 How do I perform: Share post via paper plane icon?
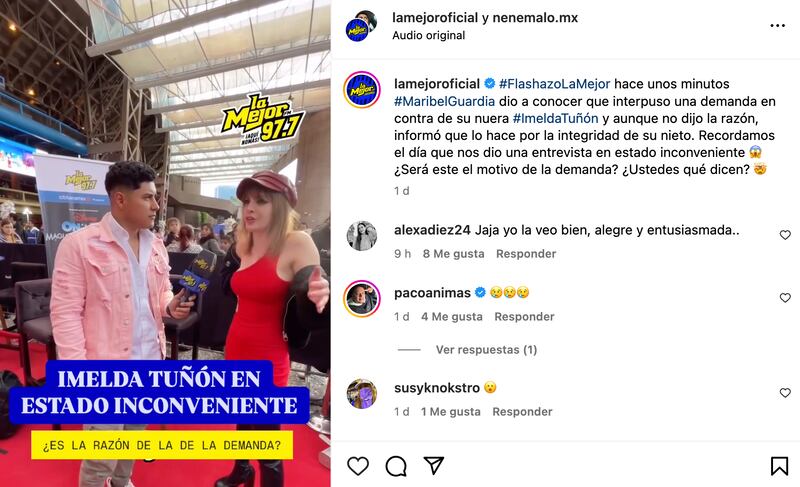pyautogui.click(x=434, y=466)
